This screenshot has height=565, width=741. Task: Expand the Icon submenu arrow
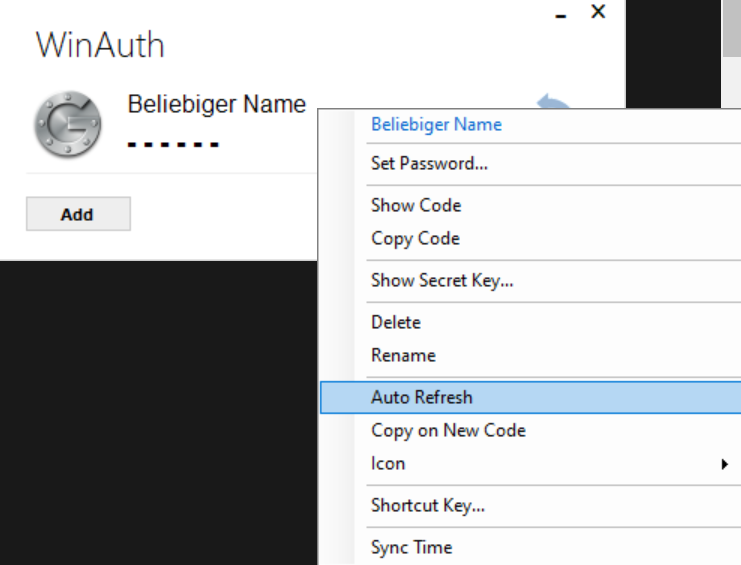tap(724, 464)
